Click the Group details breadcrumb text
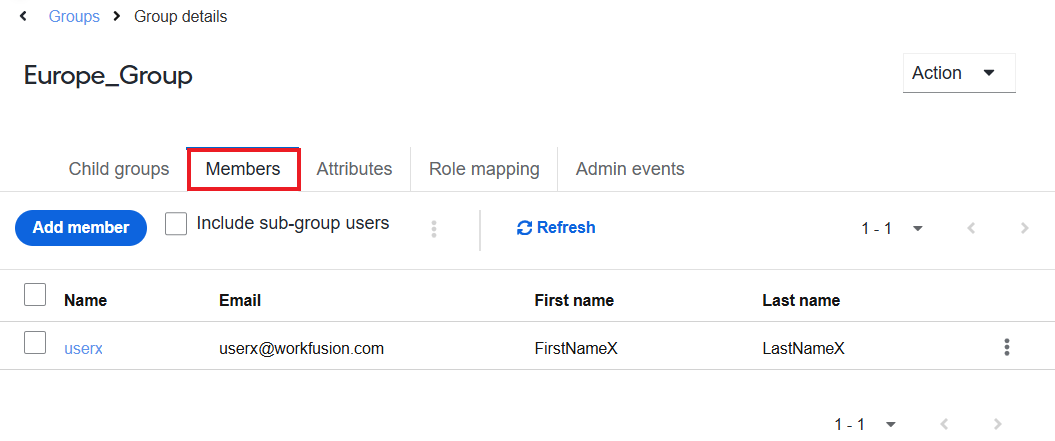Screen dimensions: 1055x441 click(181, 17)
